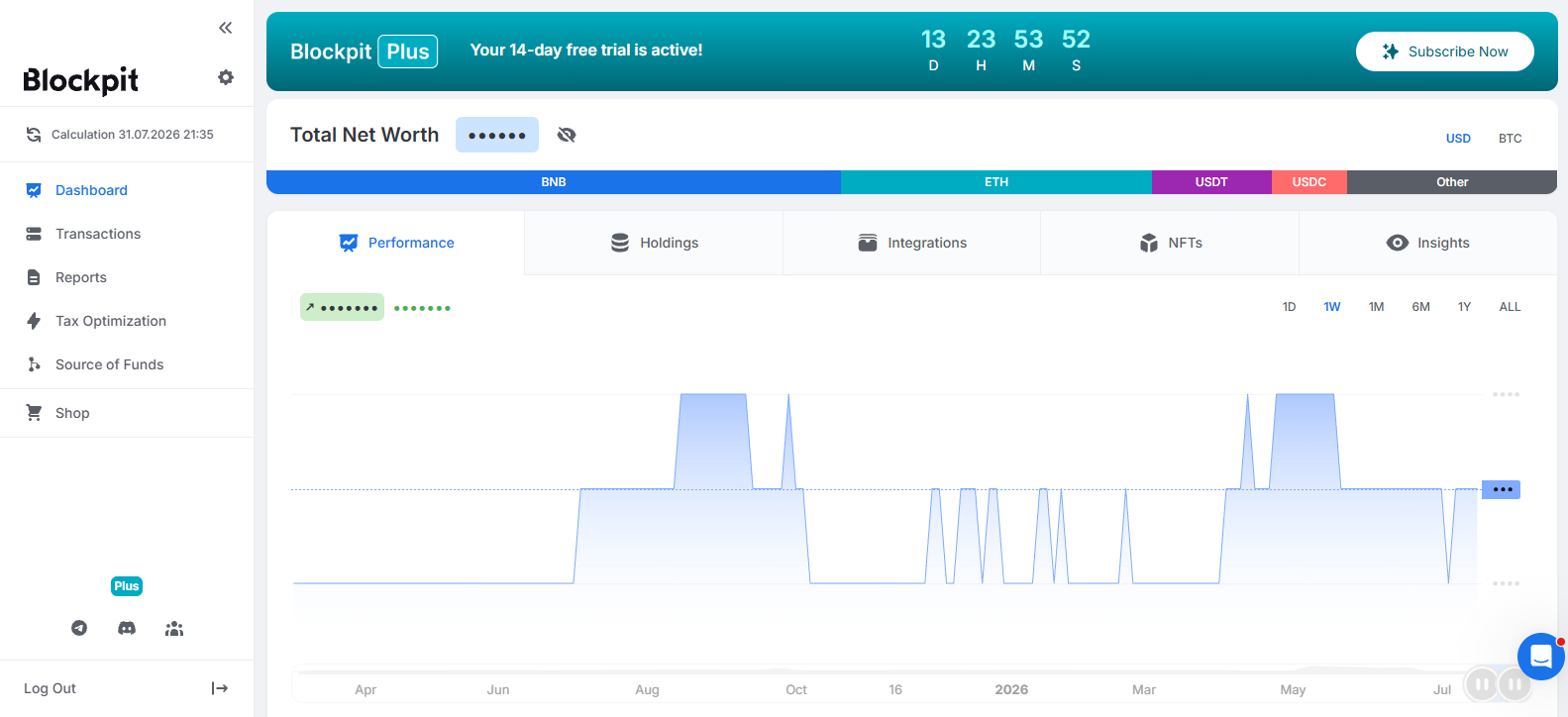The width and height of the screenshot is (1568, 717).
Task: Select the Other allocation bar segment
Action: [1452, 182]
